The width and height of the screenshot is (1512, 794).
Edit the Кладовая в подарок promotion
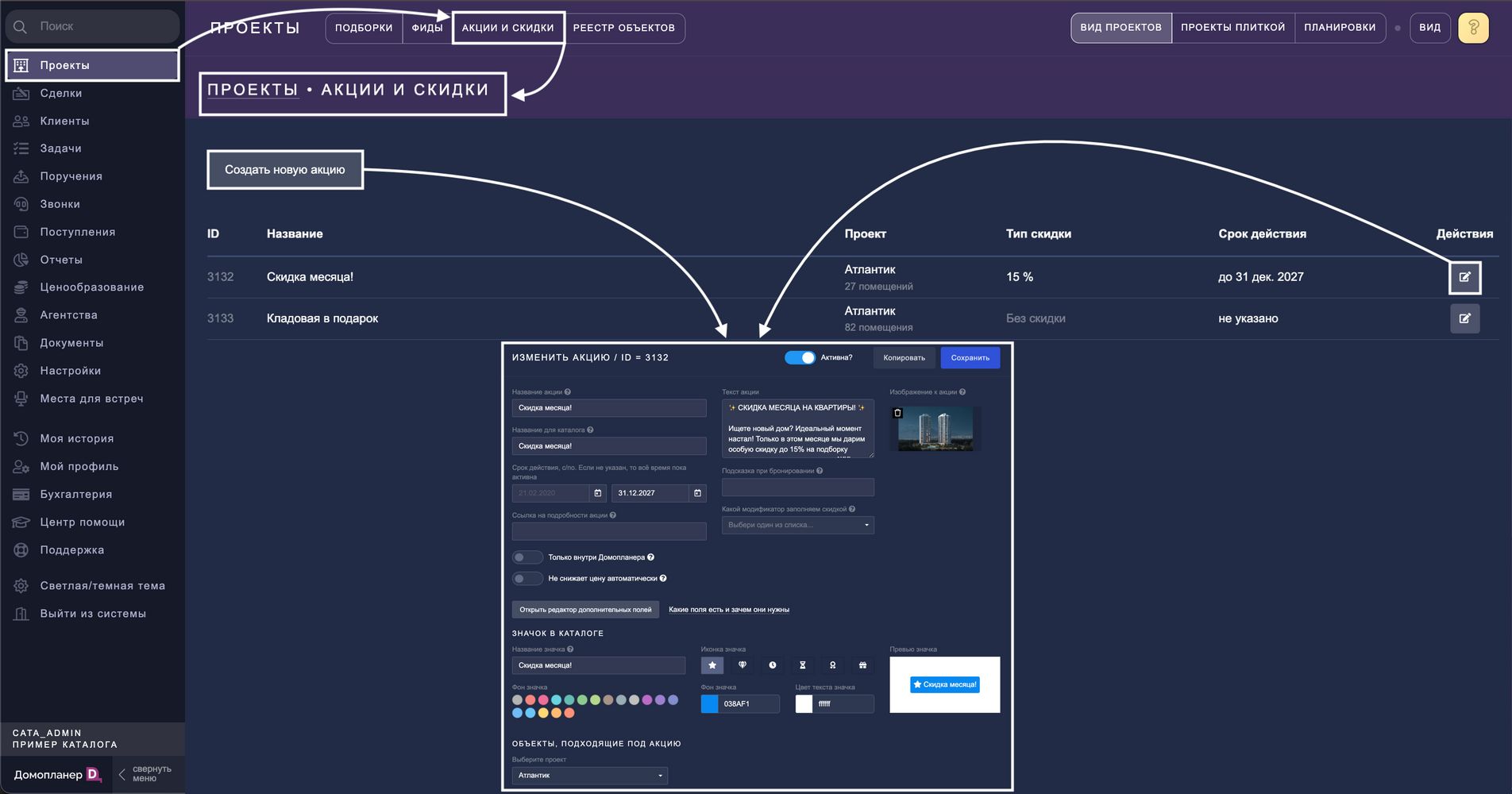(1464, 318)
